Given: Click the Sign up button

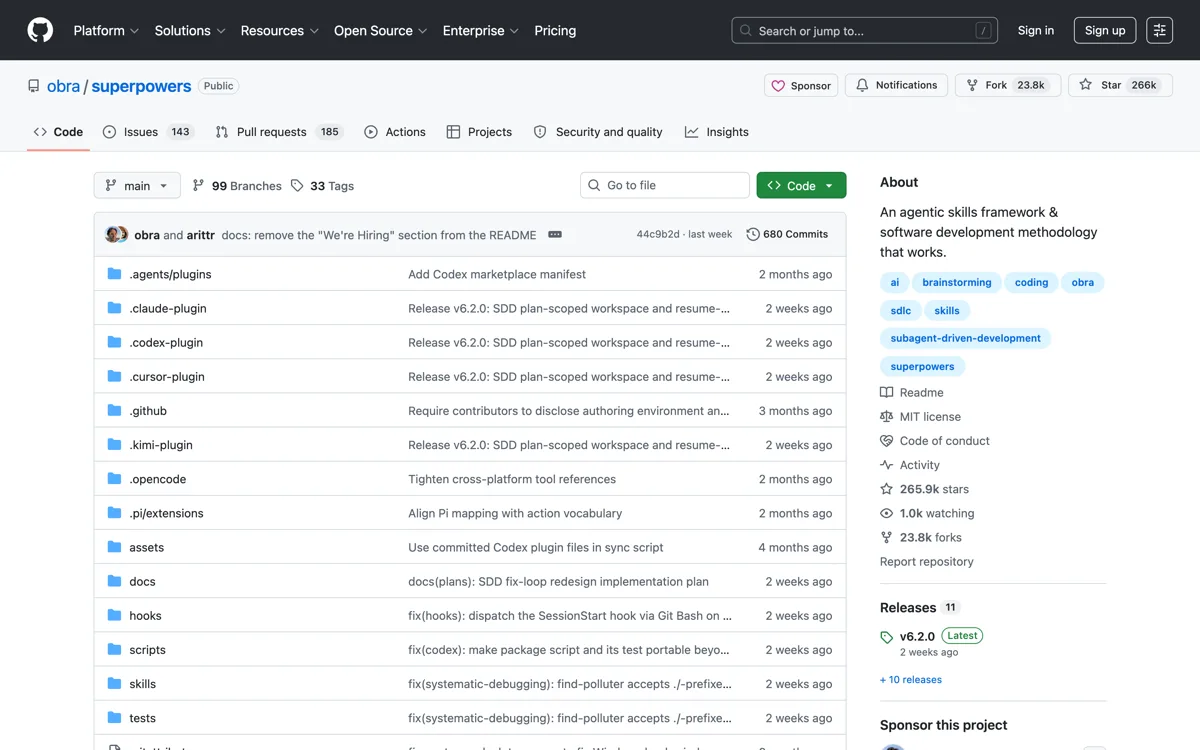Looking at the screenshot, I should [x=1105, y=31].
